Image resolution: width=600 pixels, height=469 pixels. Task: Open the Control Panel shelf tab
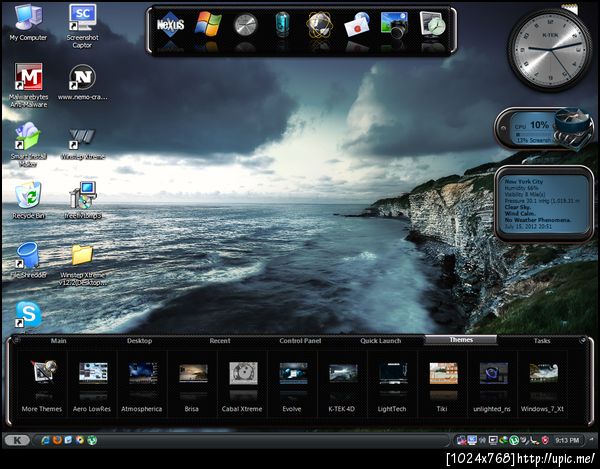coord(300,340)
